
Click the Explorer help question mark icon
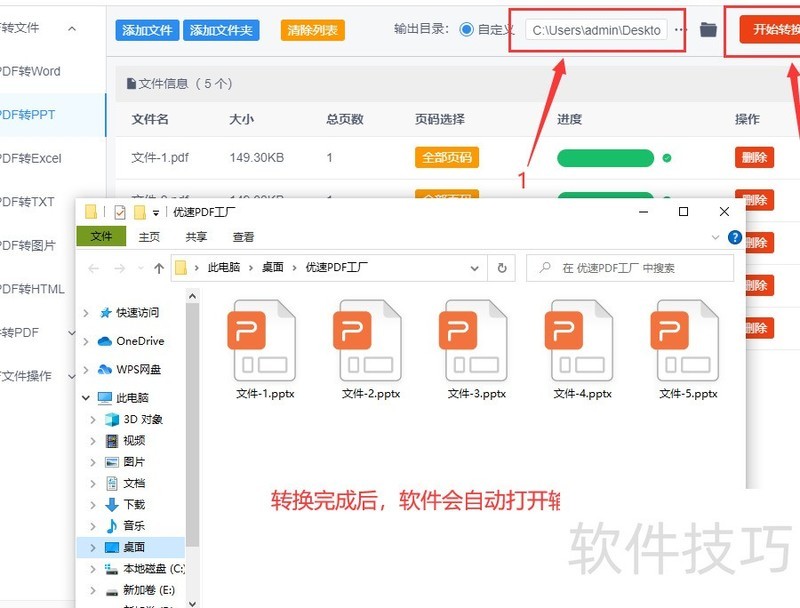point(734,236)
